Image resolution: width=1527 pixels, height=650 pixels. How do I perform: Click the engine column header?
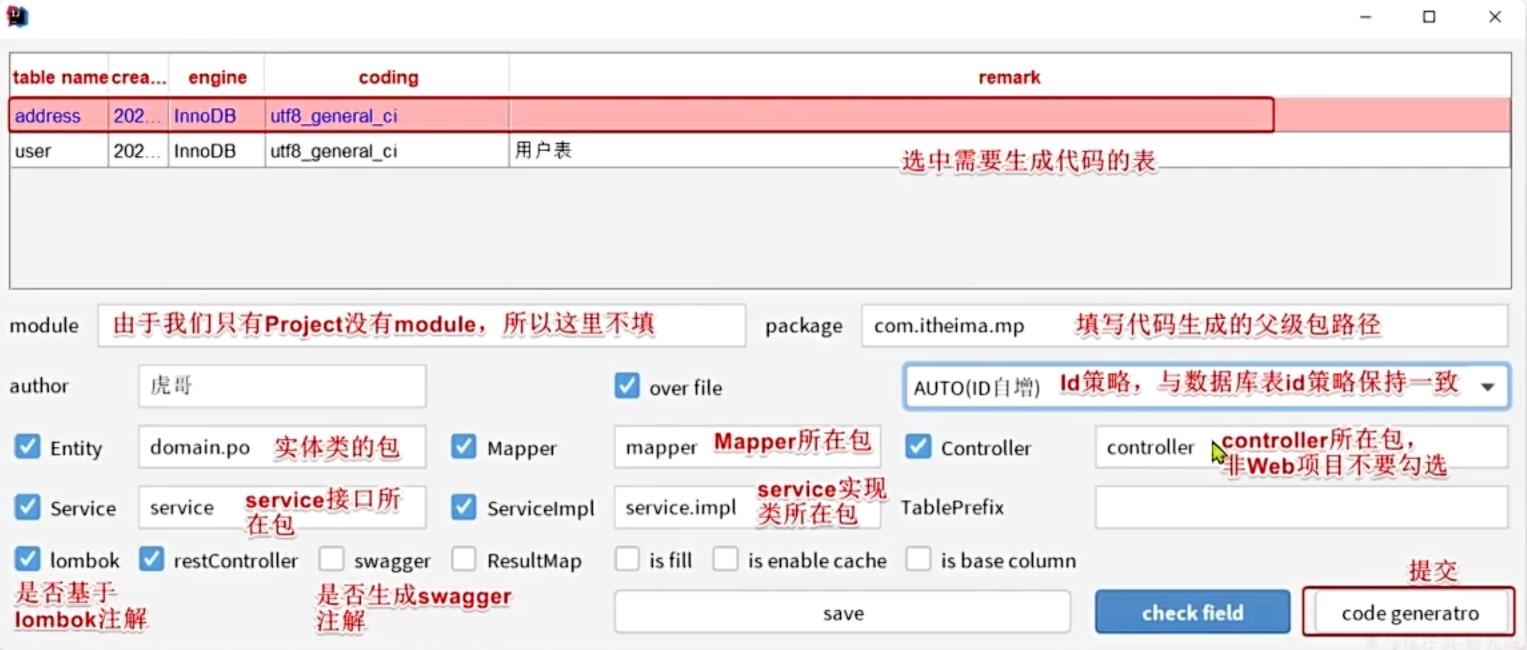click(217, 77)
